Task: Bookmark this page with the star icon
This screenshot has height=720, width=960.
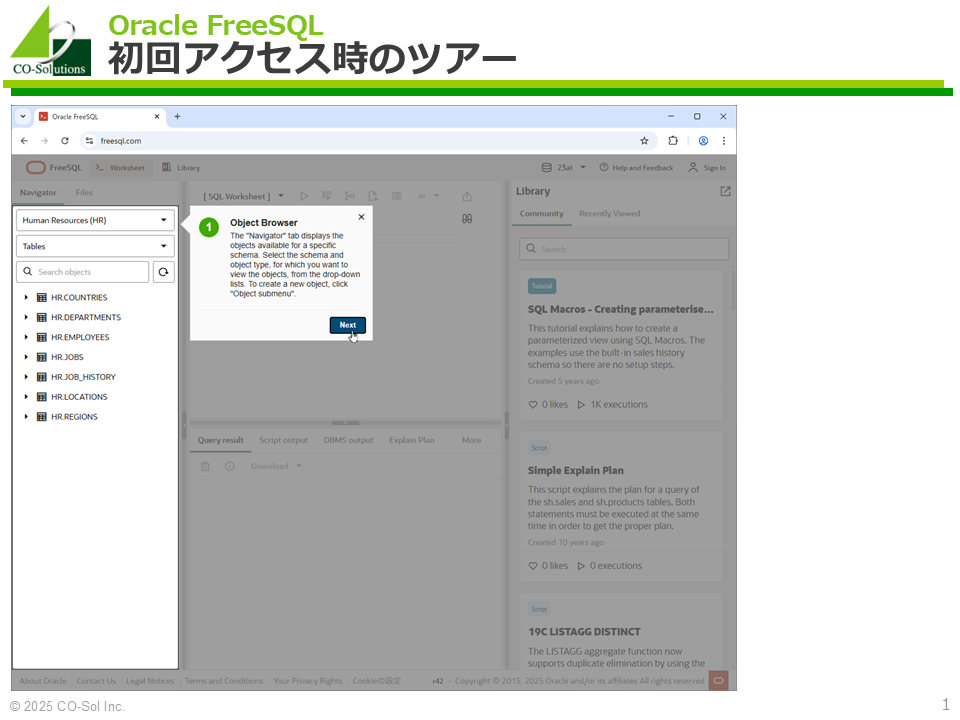Action: pos(644,141)
